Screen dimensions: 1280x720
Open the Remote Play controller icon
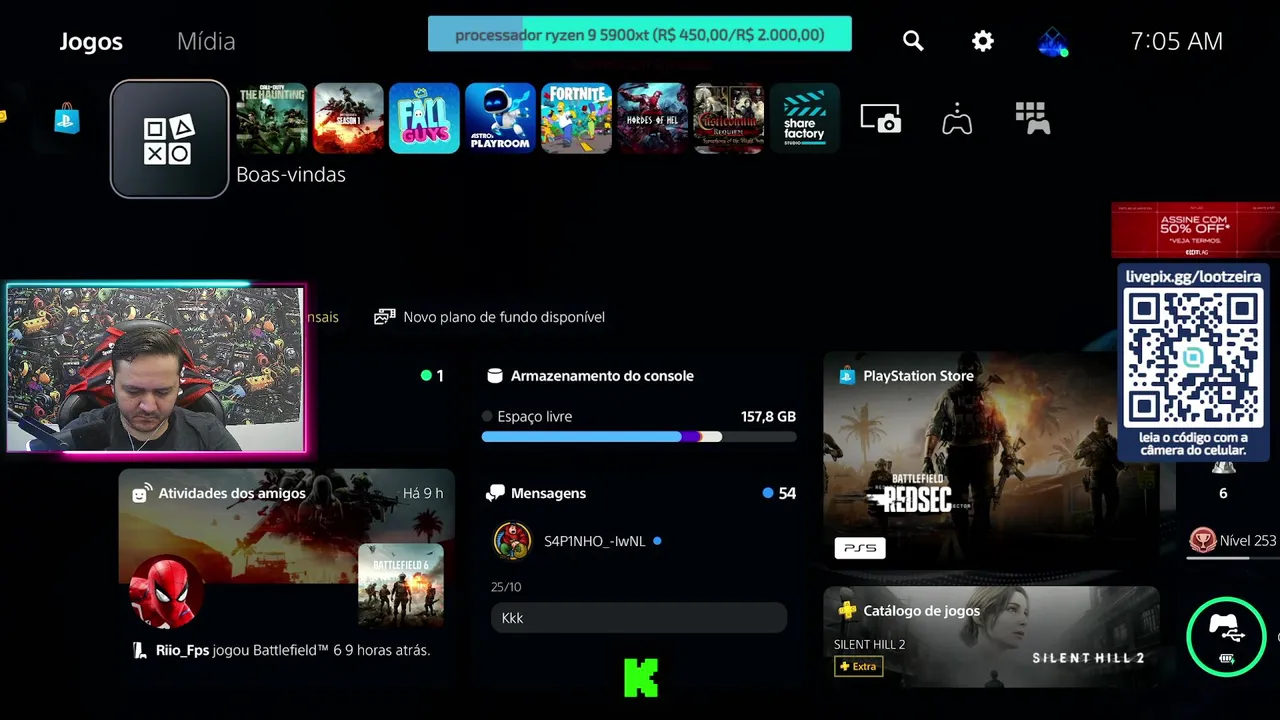click(957, 119)
